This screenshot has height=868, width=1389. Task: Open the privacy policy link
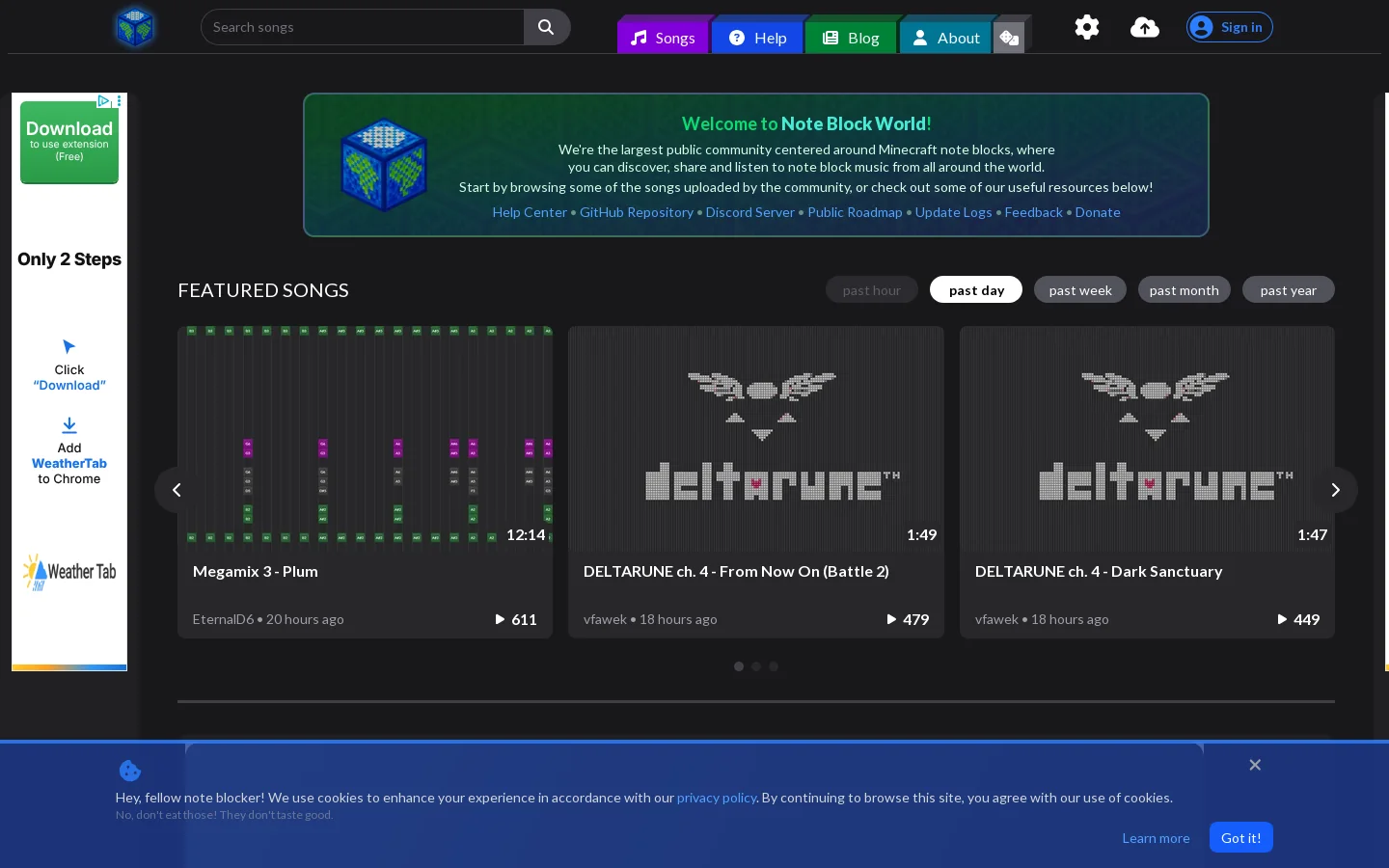pos(717,798)
